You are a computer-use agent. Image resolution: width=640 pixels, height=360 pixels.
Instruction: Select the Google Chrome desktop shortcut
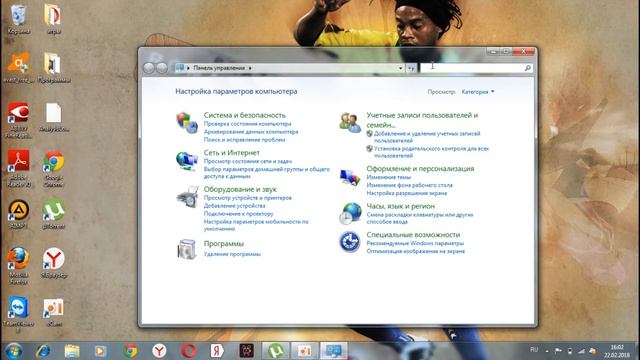(53, 169)
